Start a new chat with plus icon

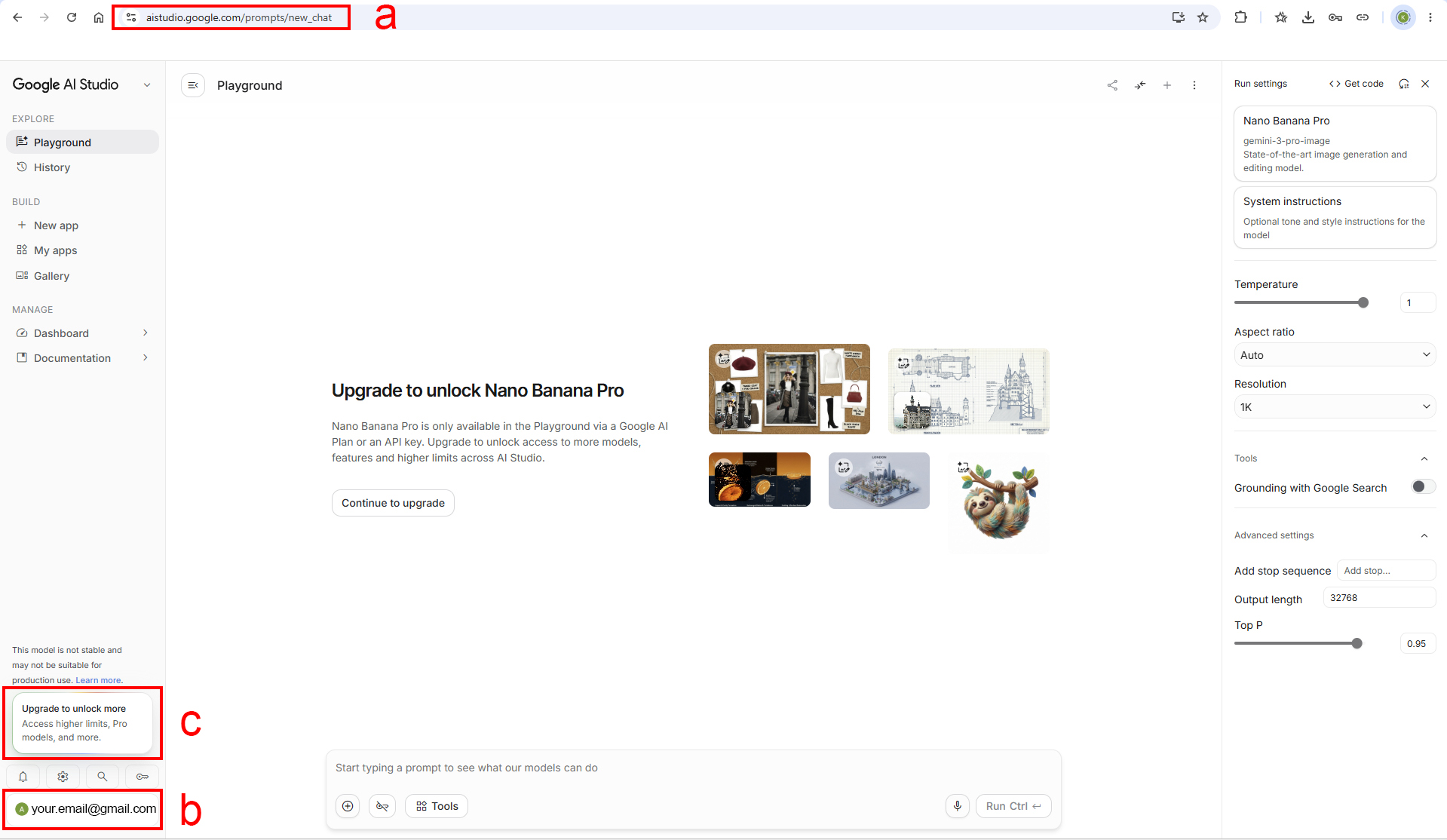tap(1167, 85)
